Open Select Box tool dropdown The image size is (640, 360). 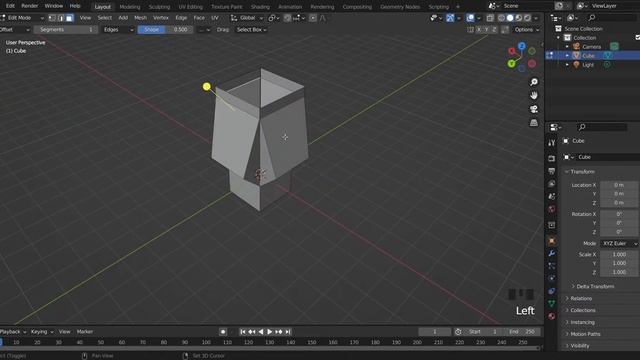[251, 30]
